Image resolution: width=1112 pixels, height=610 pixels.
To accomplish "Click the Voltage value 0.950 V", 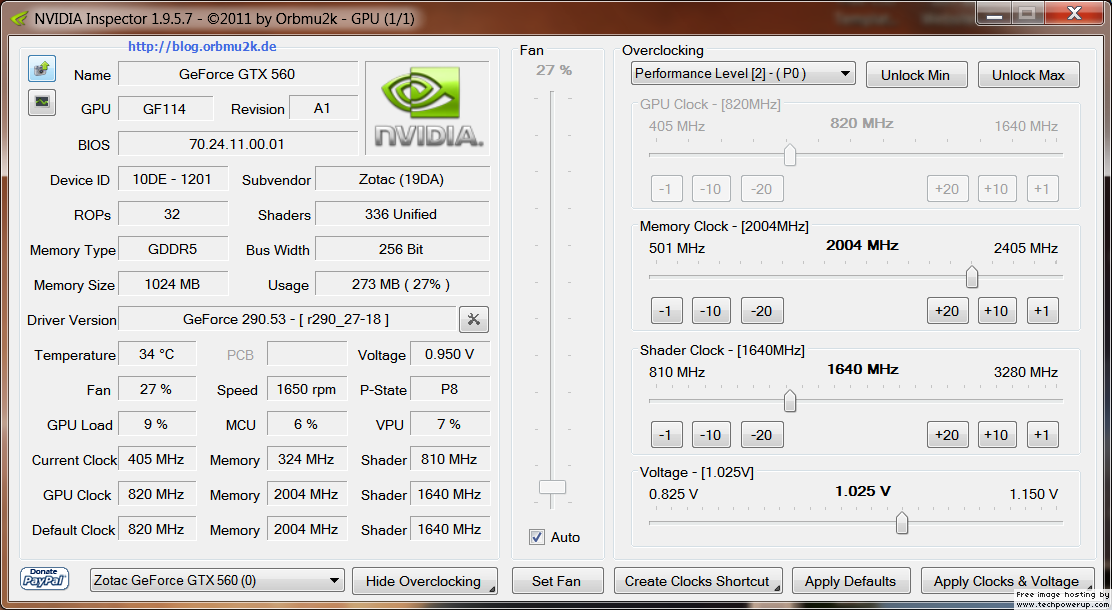I will pyautogui.click(x=450, y=354).
